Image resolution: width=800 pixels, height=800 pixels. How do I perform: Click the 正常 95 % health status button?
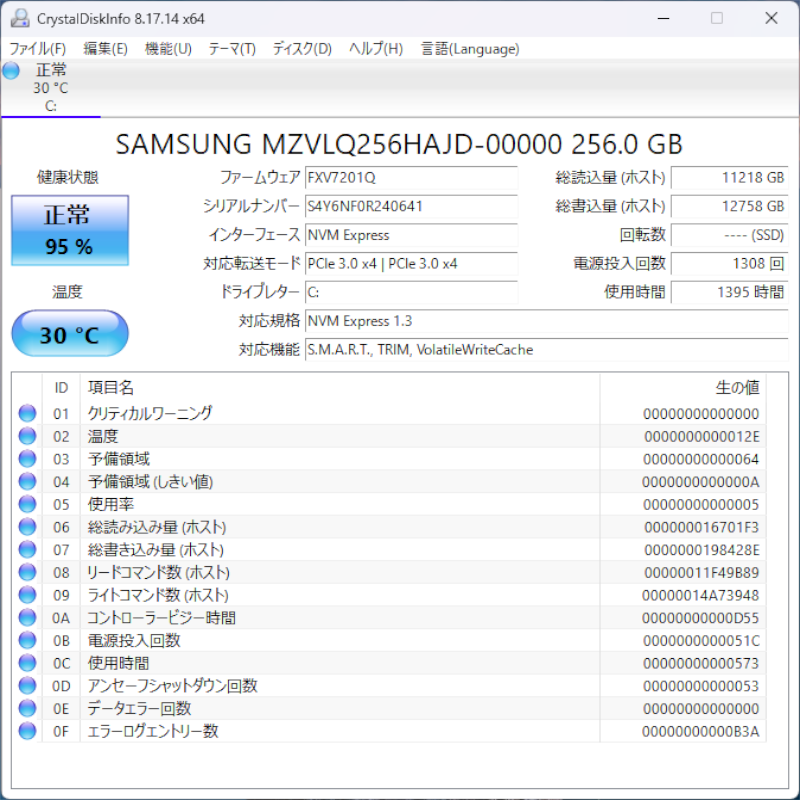(69, 230)
